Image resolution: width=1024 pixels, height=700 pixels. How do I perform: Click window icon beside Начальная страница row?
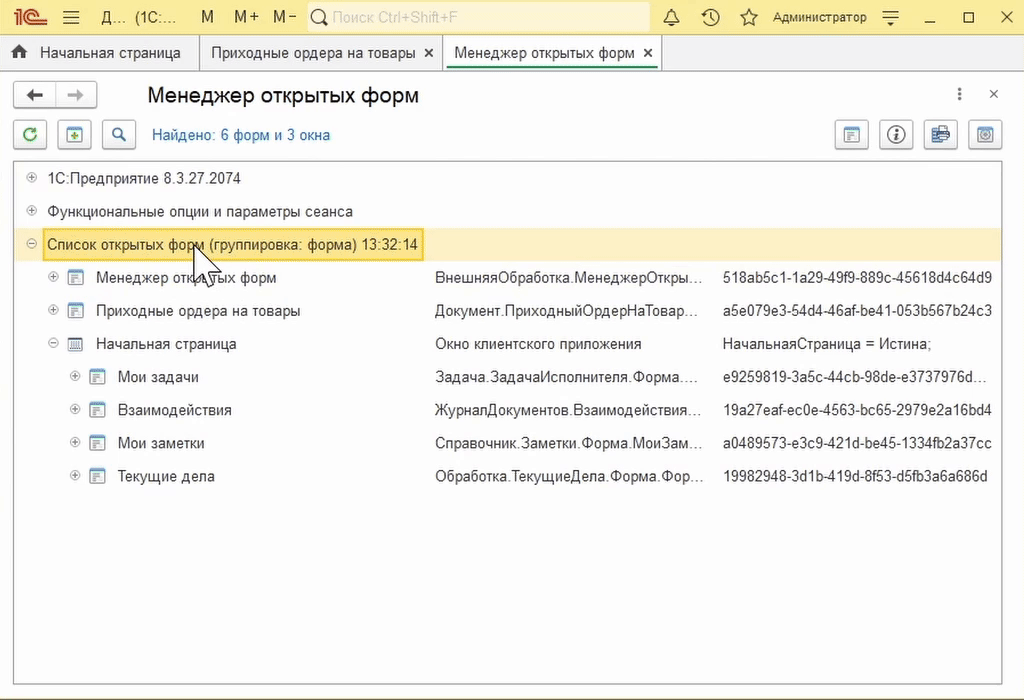click(76, 344)
